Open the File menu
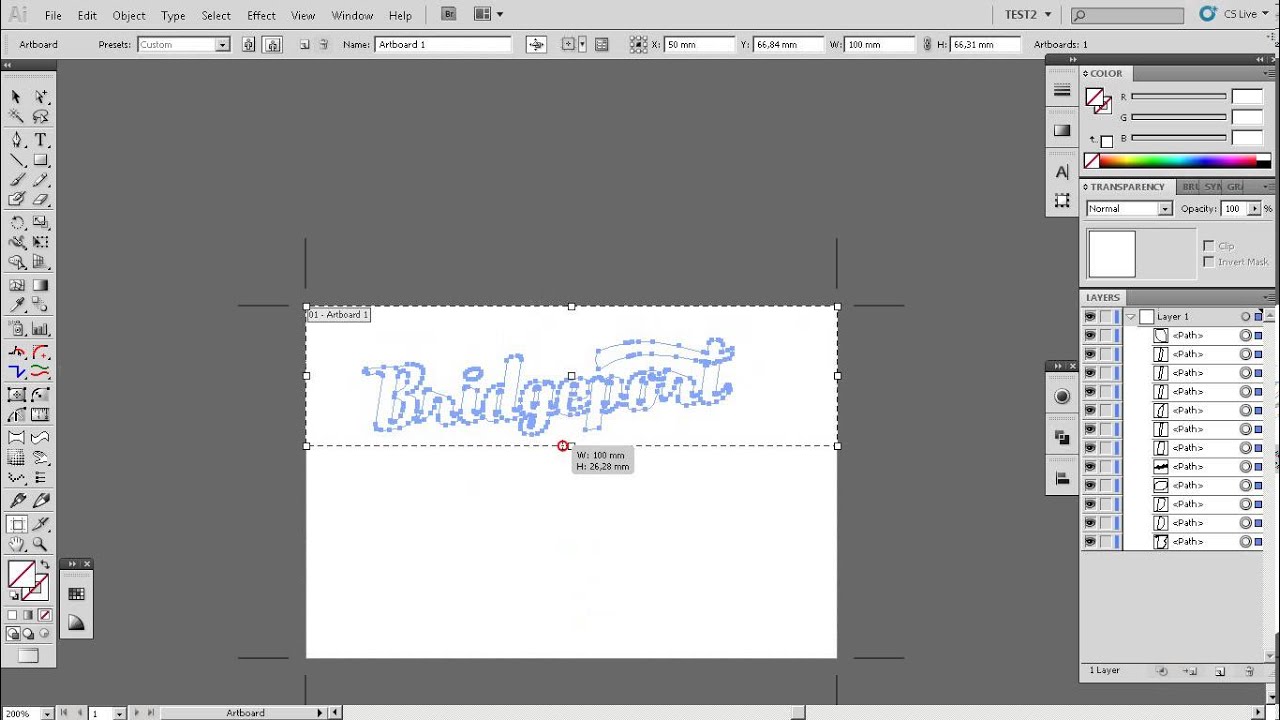The height and width of the screenshot is (720, 1280). tap(53, 15)
